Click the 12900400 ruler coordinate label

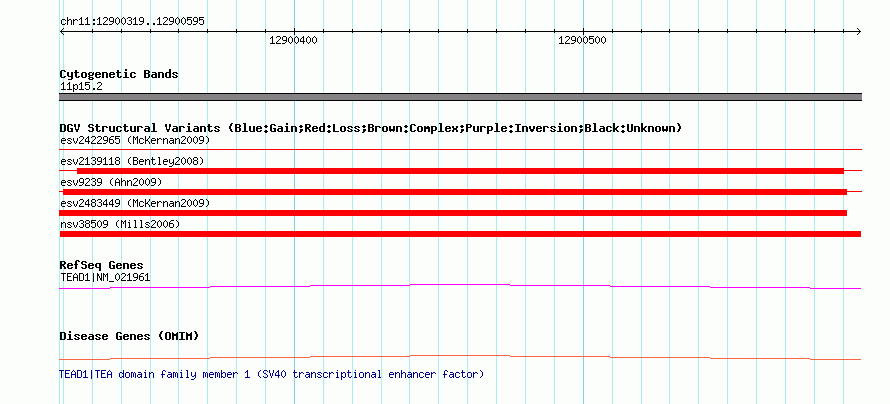293,40
